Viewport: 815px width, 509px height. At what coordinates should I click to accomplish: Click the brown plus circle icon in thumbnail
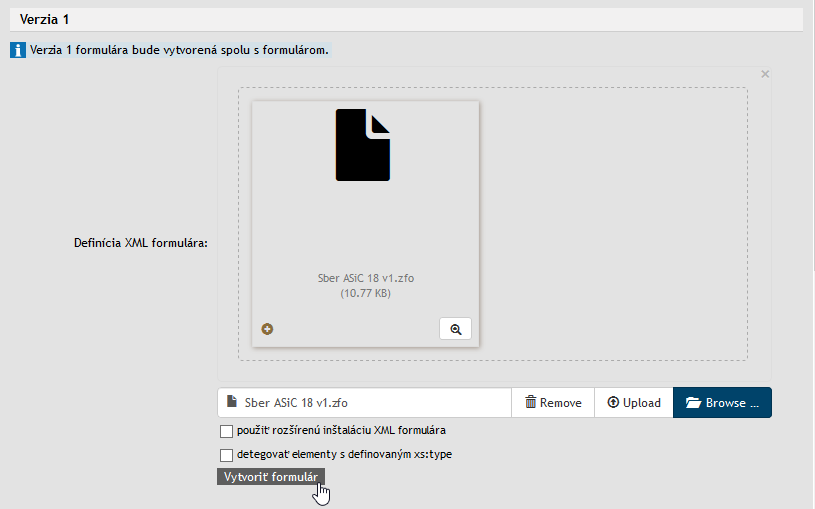click(x=268, y=329)
